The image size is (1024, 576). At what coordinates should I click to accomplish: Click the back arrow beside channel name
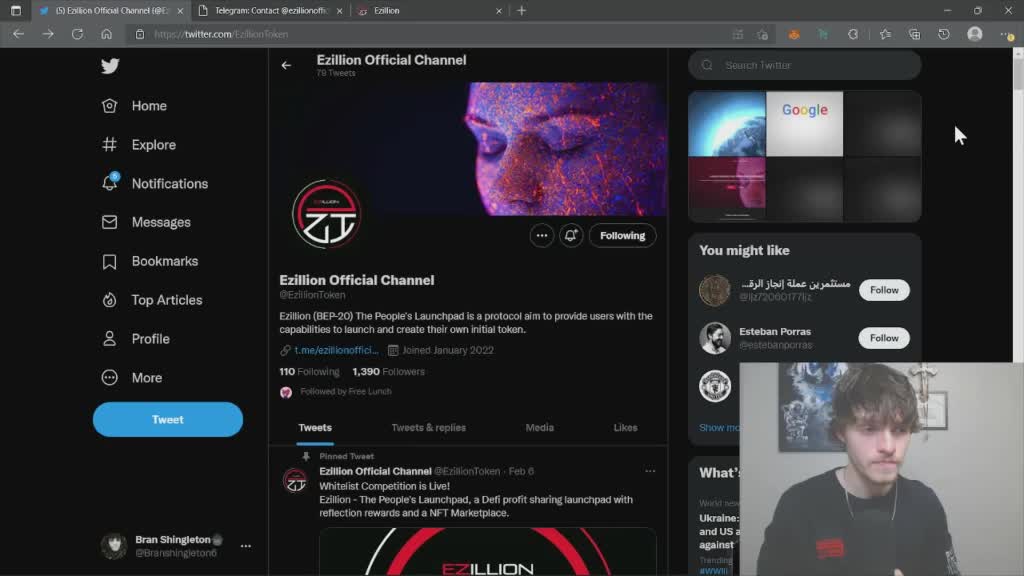[286, 65]
